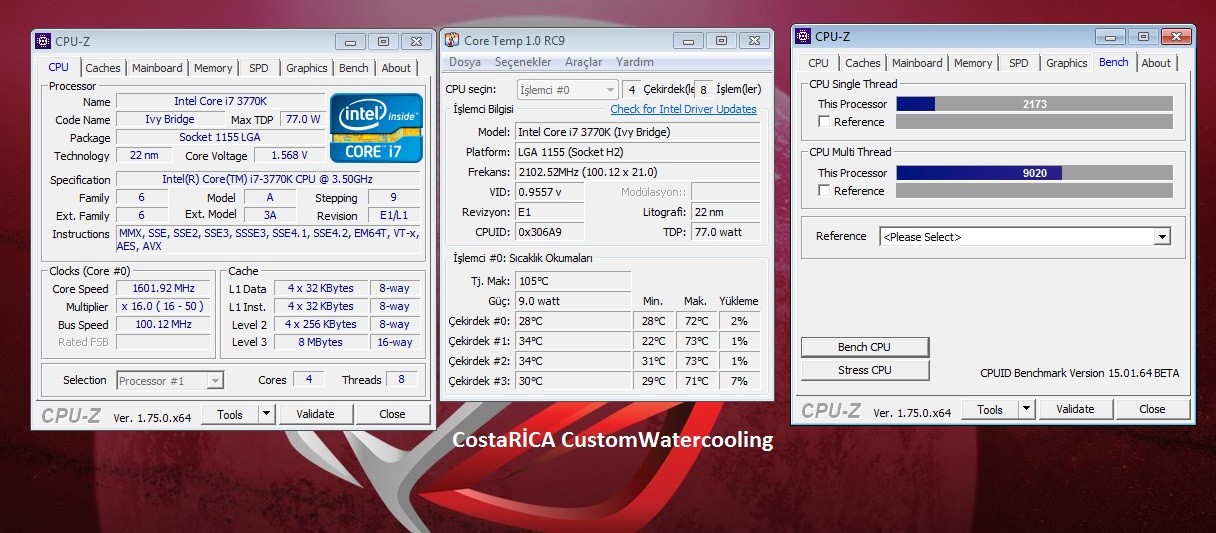
Task: Click Close button in the Bench CPU-Z window
Action: (x=1153, y=409)
